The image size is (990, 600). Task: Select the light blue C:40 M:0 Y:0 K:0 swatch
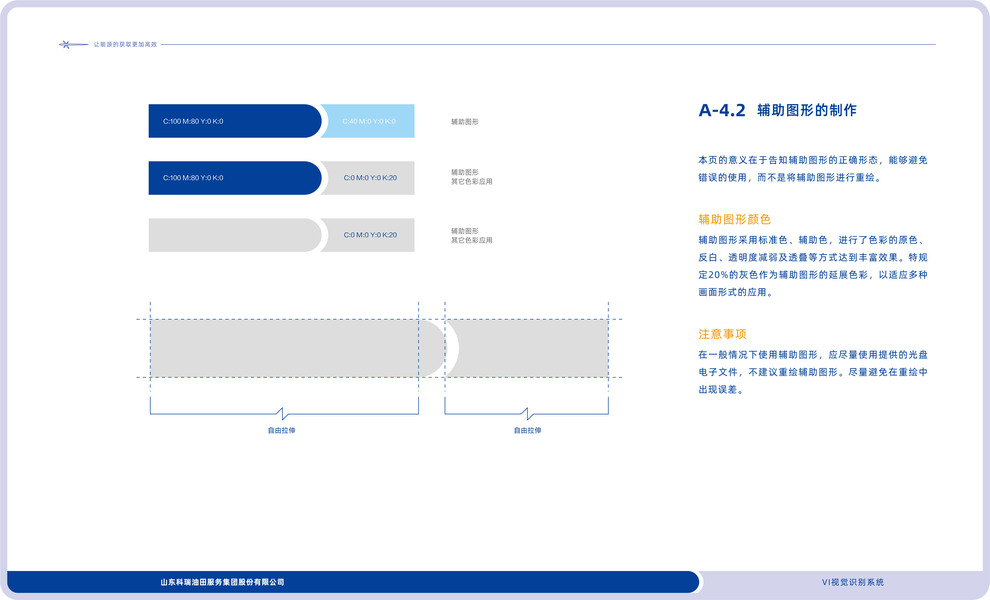tap(369, 121)
